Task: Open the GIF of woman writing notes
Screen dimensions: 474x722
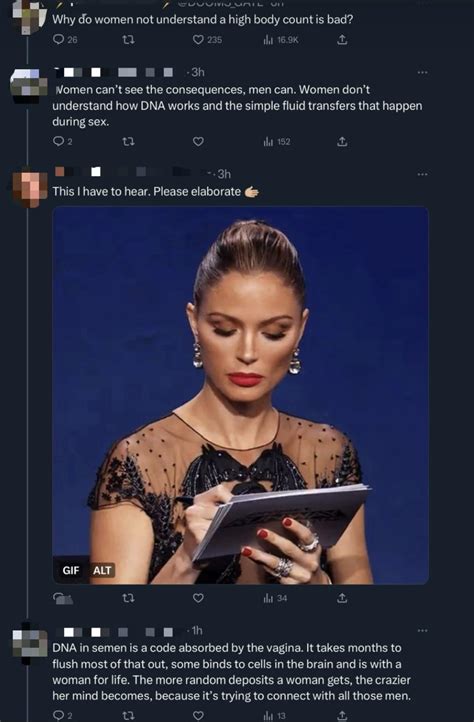Action: [x=240, y=395]
